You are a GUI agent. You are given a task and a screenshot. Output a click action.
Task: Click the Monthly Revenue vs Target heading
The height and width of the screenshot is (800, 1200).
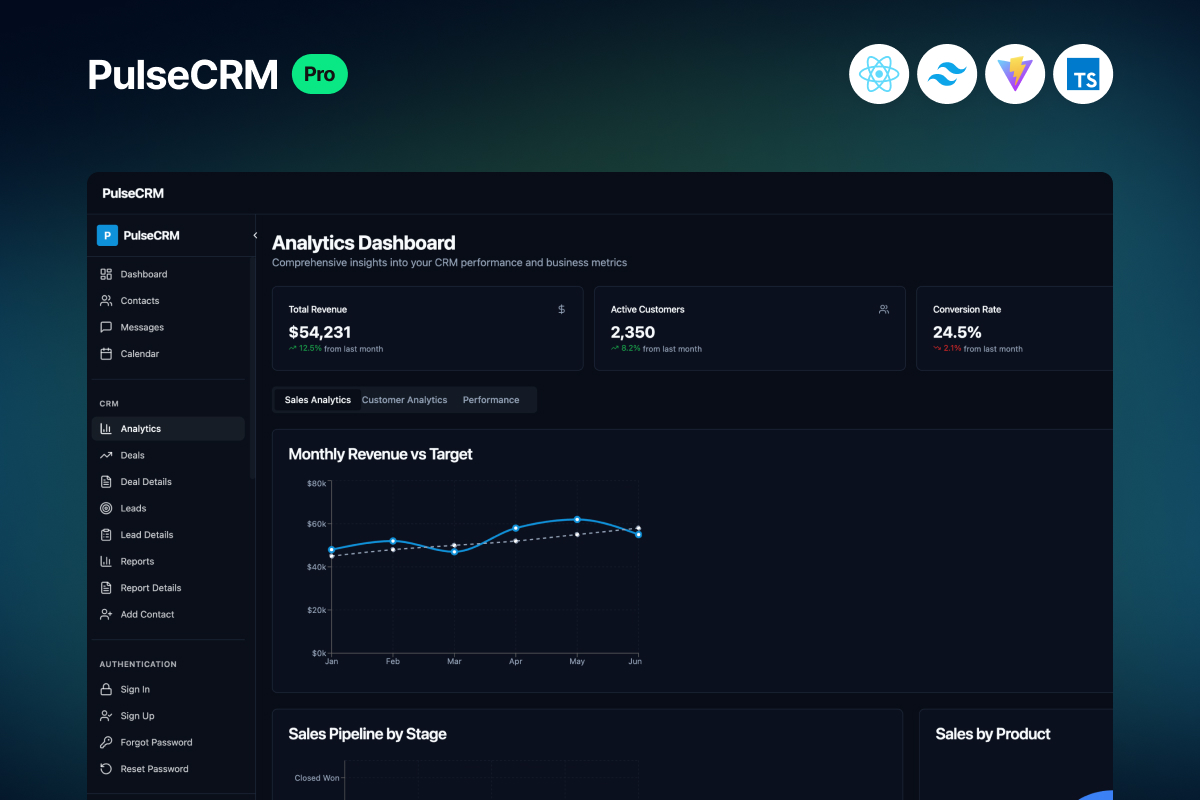click(x=380, y=454)
